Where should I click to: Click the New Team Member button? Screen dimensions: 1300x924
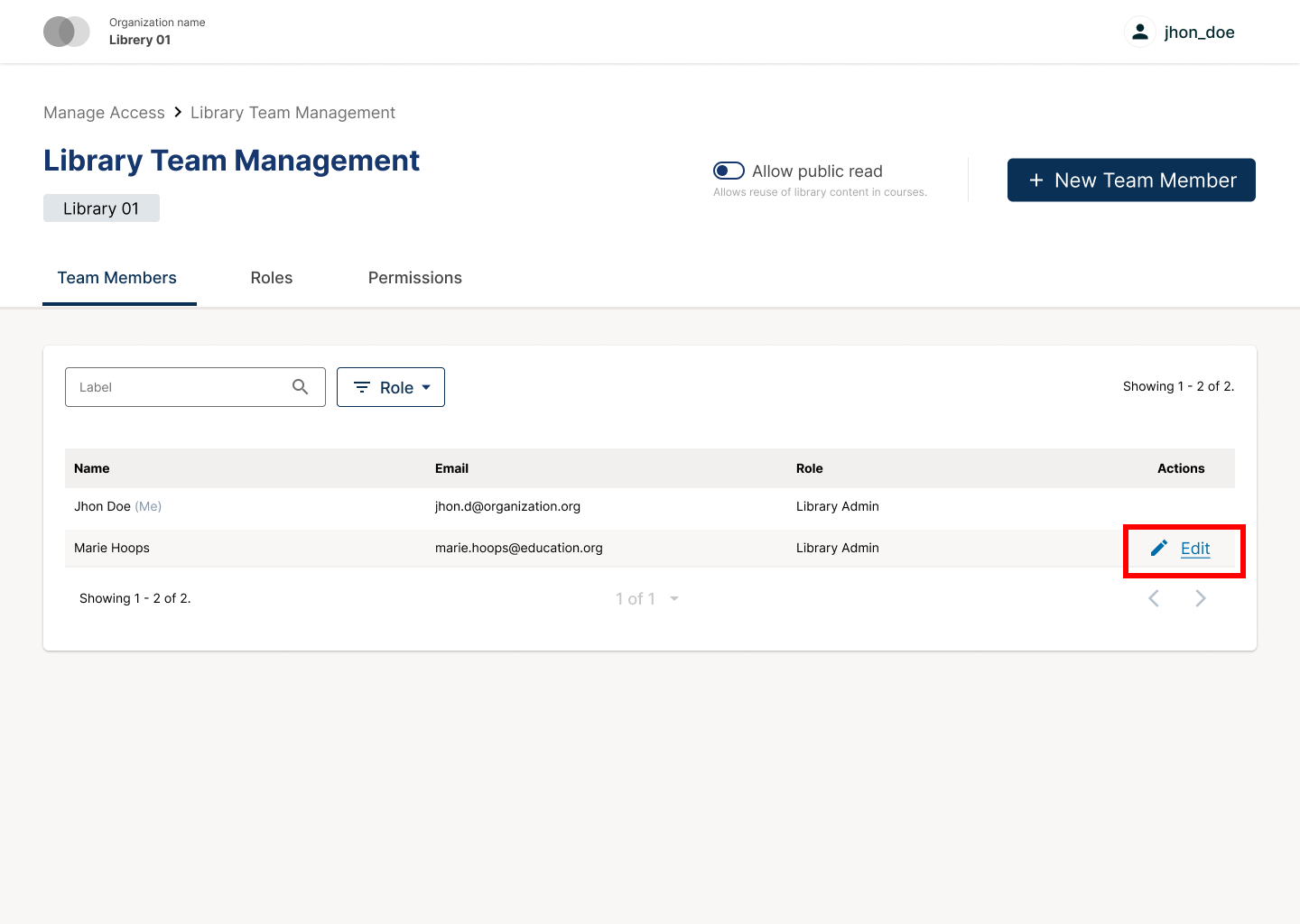[x=1131, y=180]
